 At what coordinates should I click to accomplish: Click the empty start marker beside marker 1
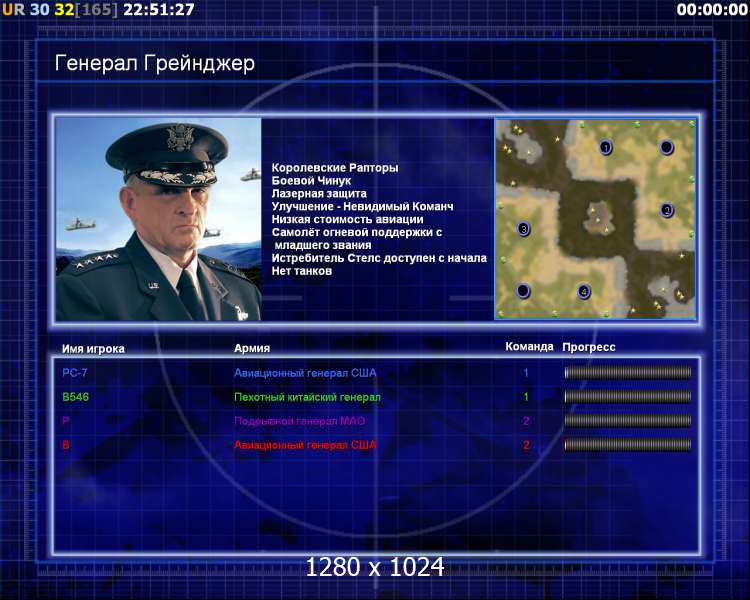pyautogui.click(x=666, y=147)
